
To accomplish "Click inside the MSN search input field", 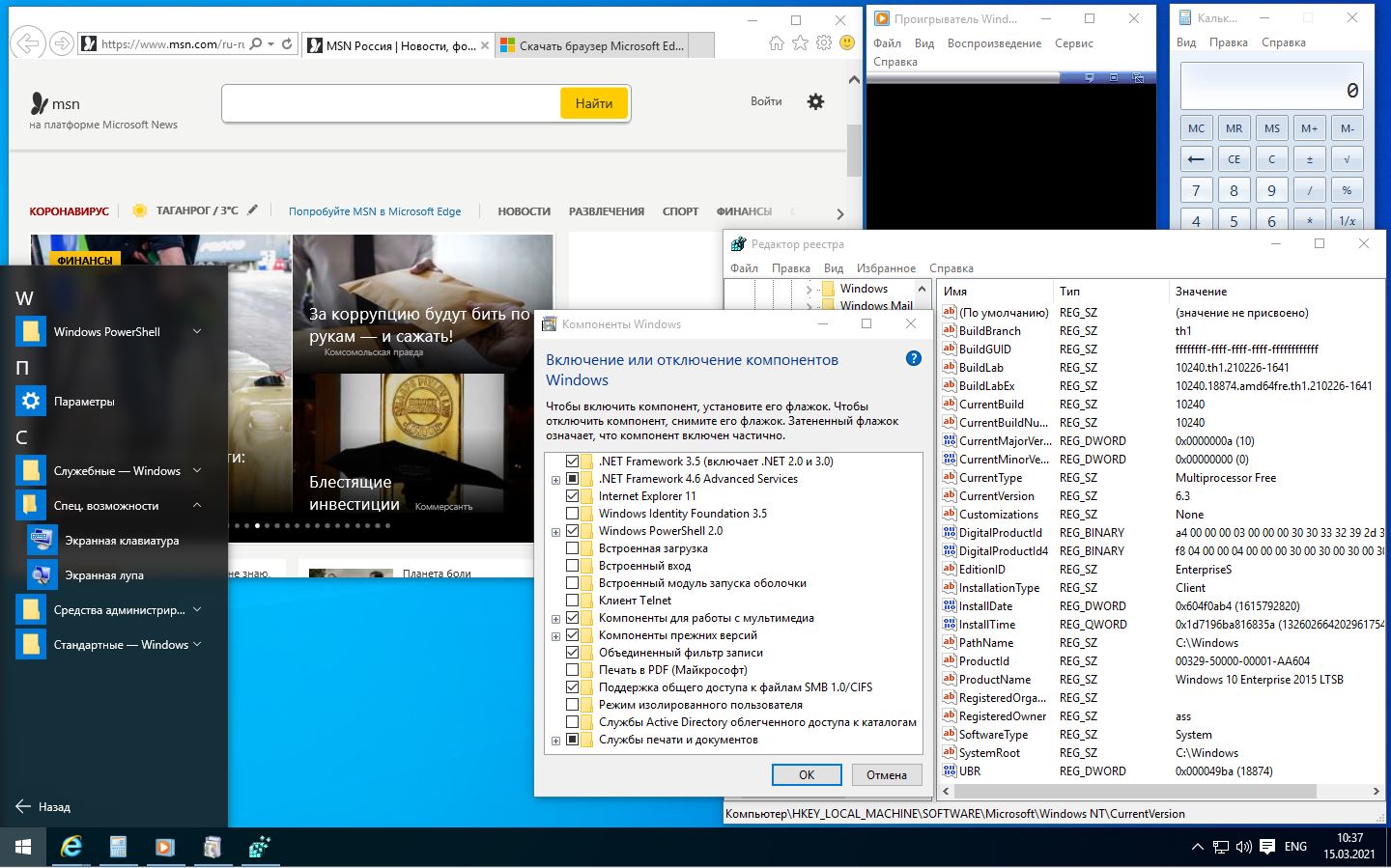I will [x=391, y=103].
